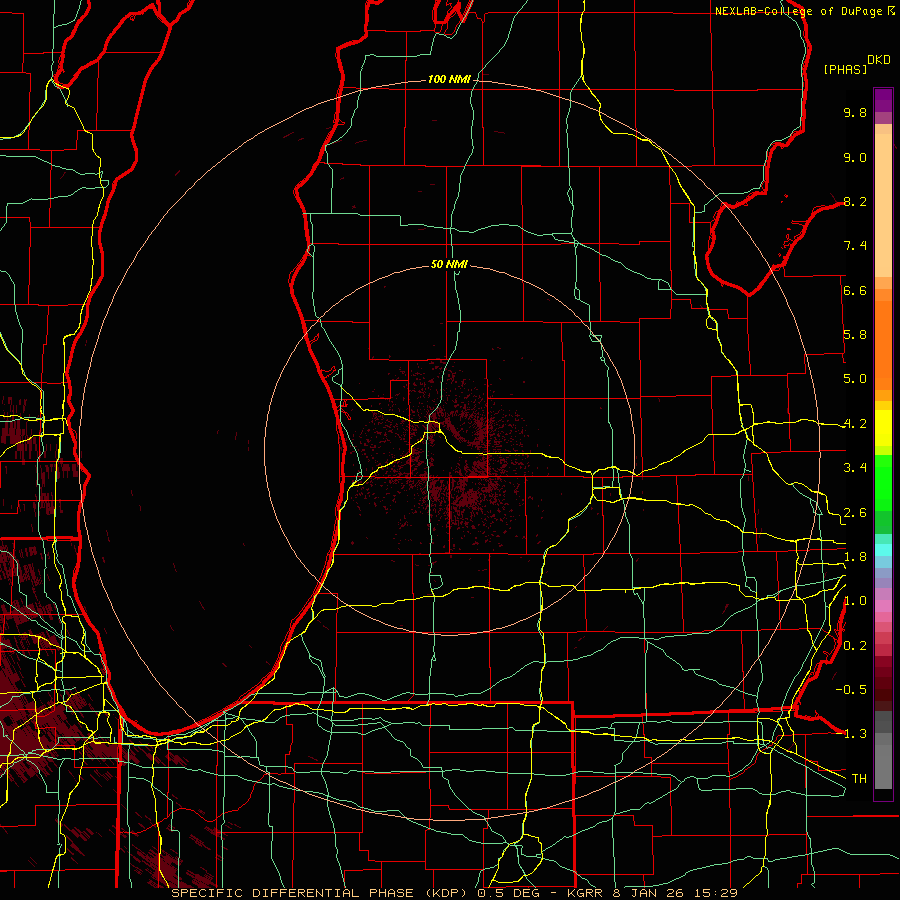
Task: Click the [PHAS] unit label
Action: 845,69
